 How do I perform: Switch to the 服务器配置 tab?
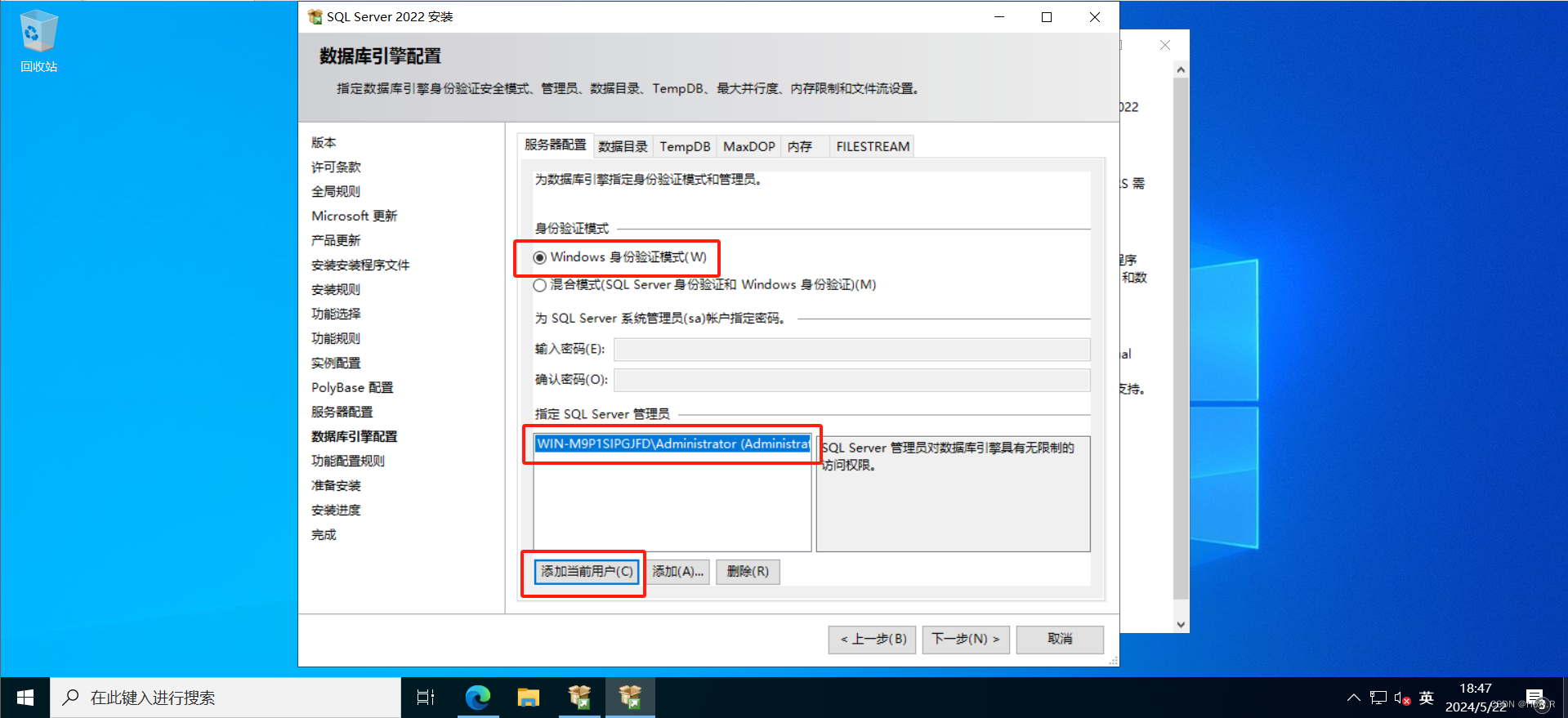click(x=556, y=145)
